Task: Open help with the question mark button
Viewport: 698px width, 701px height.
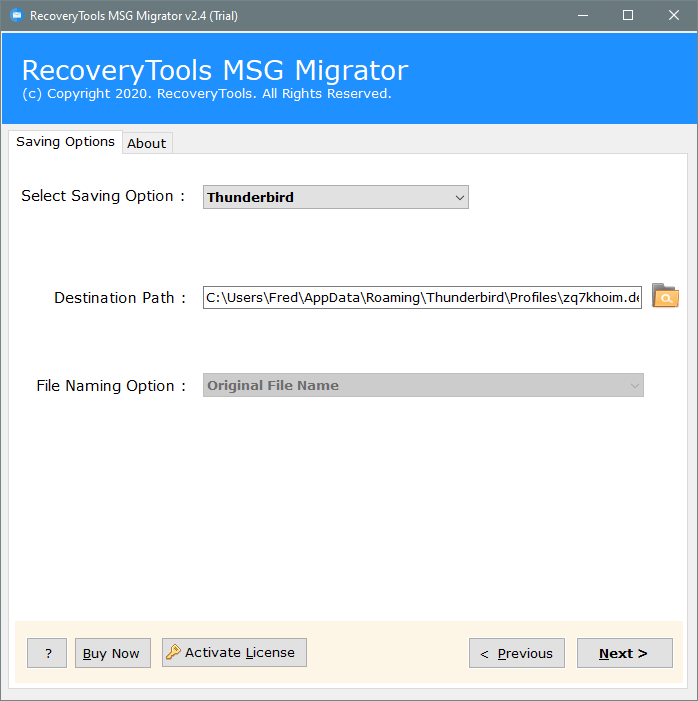Action: (x=47, y=653)
